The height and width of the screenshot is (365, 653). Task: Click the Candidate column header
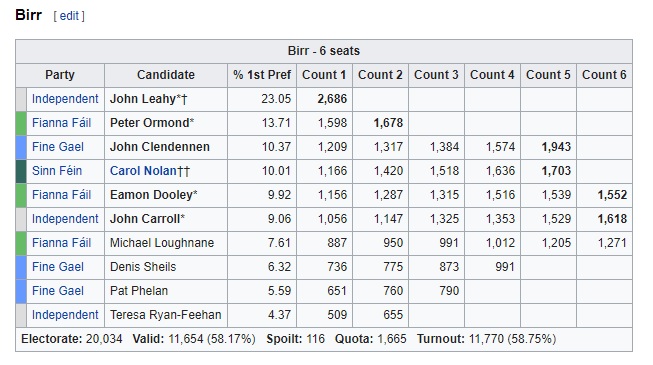point(166,75)
